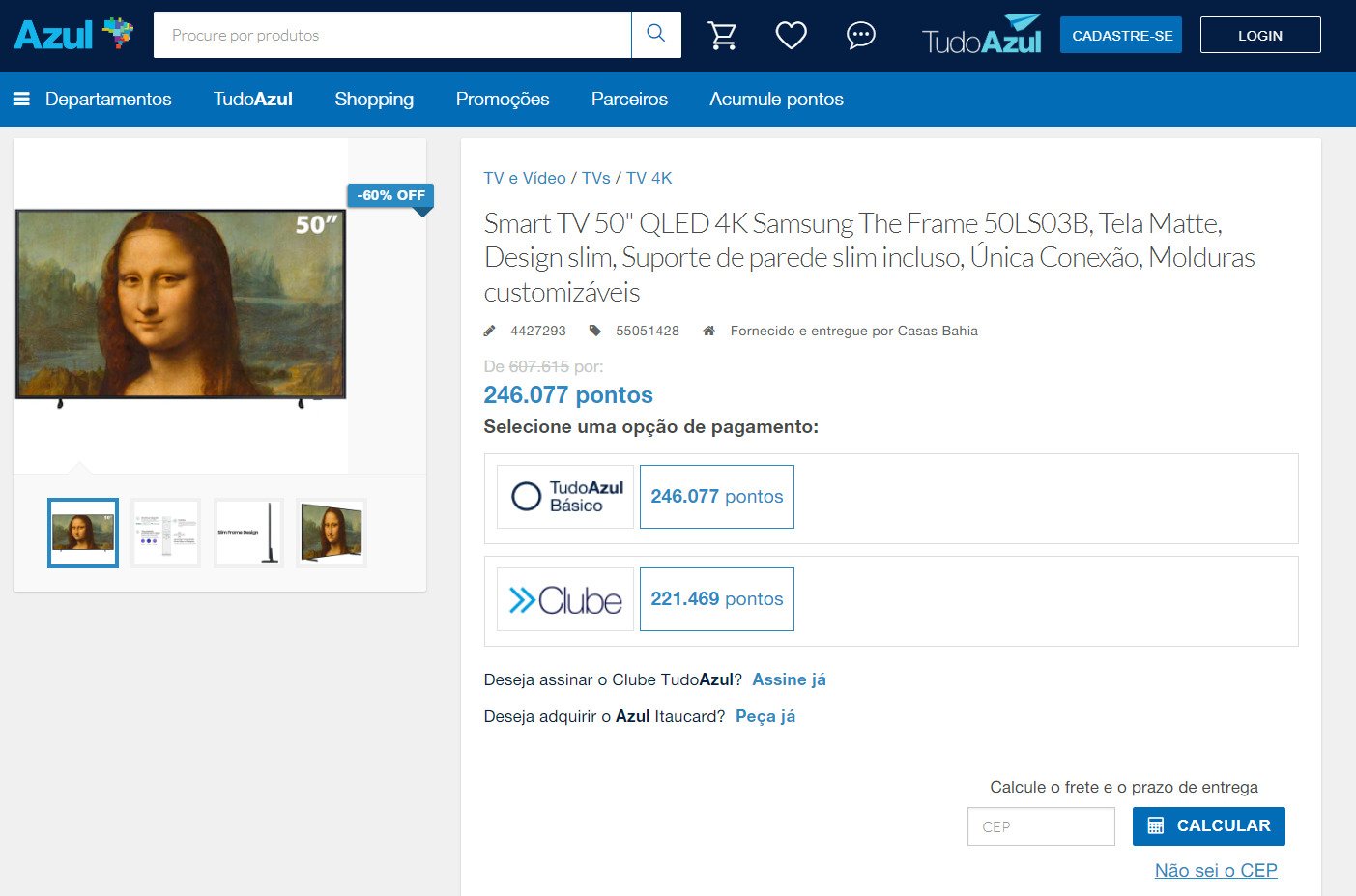Go to TV 4K breadcrumb
Viewport: 1356px width, 896px height.
pyautogui.click(x=649, y=178)
